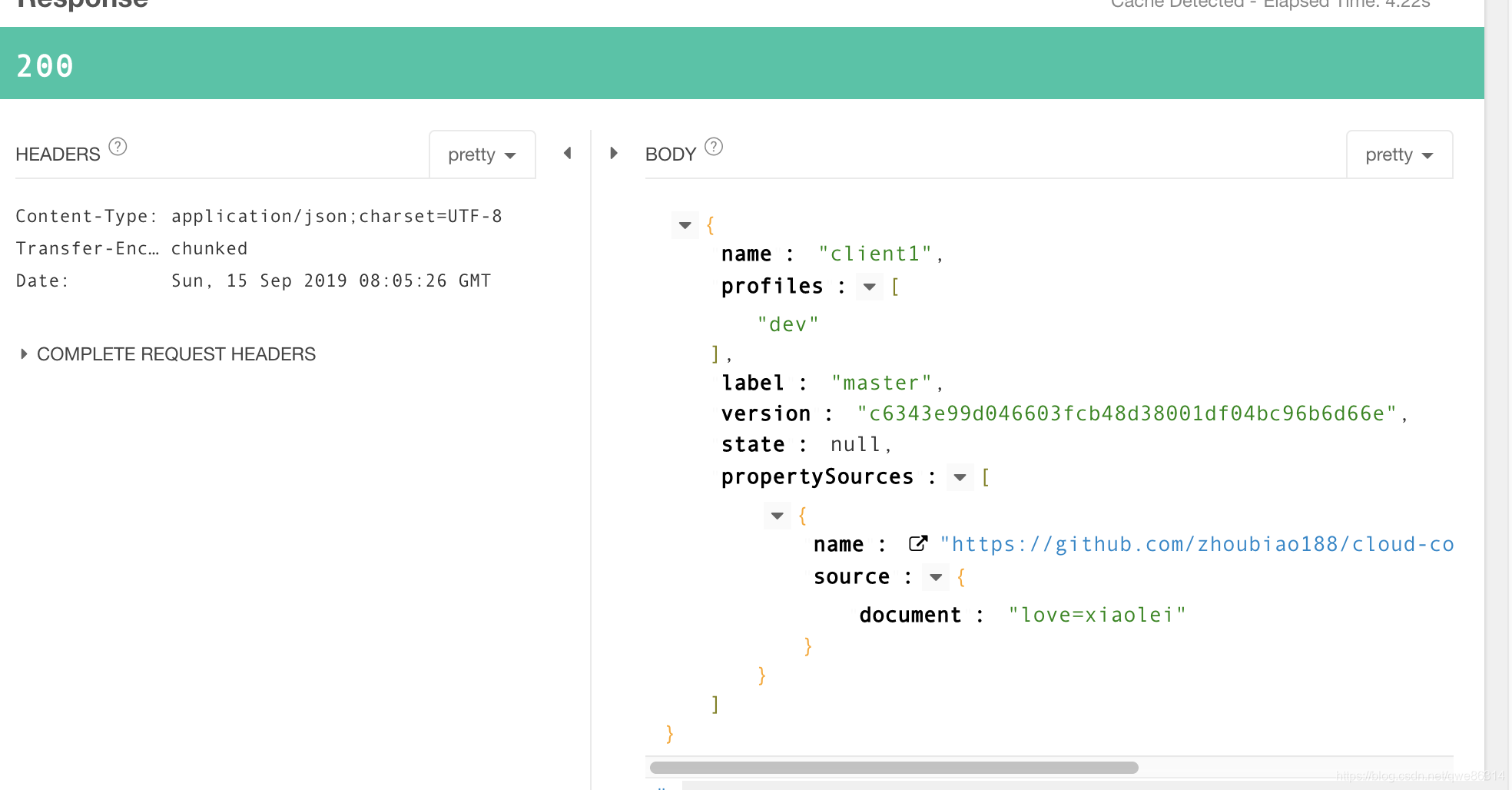Click the HEADERS section title
The image size is (1512, 790).
[58, 154]
